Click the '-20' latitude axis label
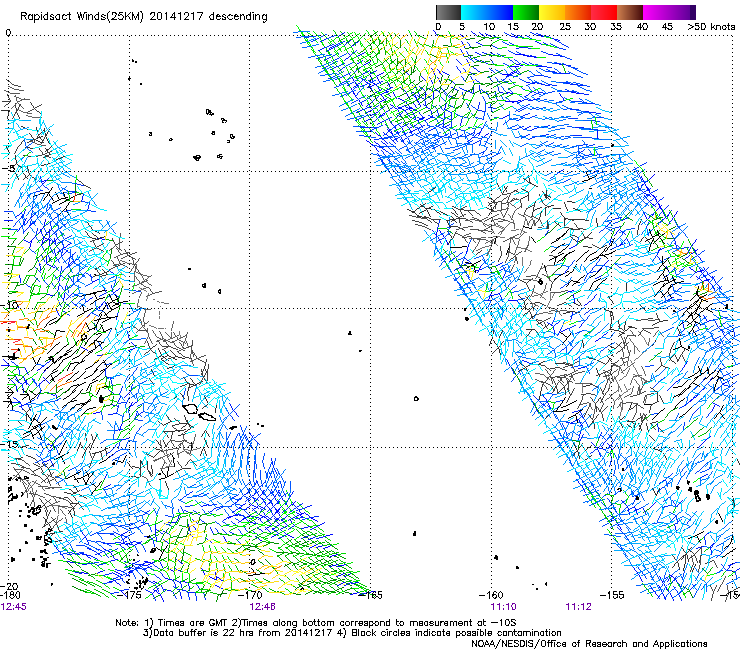Screen dimensions: 740x650 [x=9, y=587]
